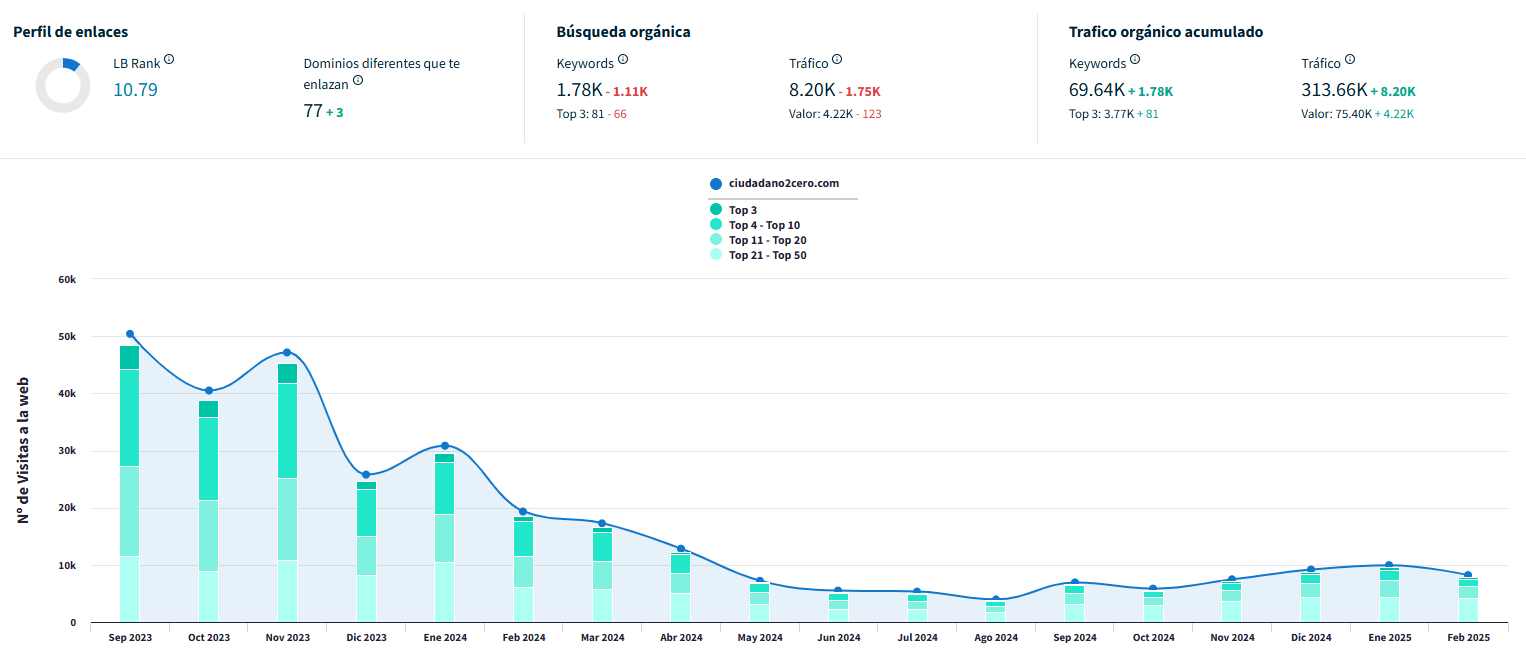Click the red traffic change - 1.75K

pyautogui.click(x=859, y=91)
